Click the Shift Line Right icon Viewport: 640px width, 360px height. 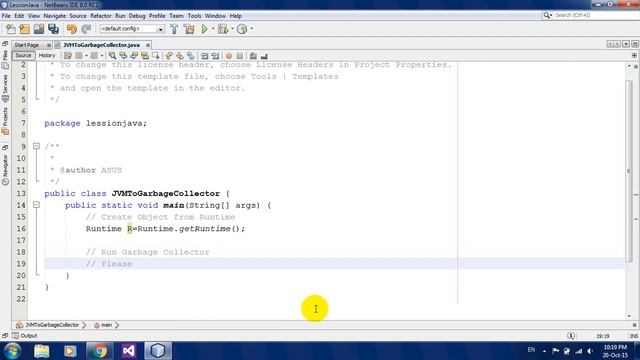[x=216, y=56]
